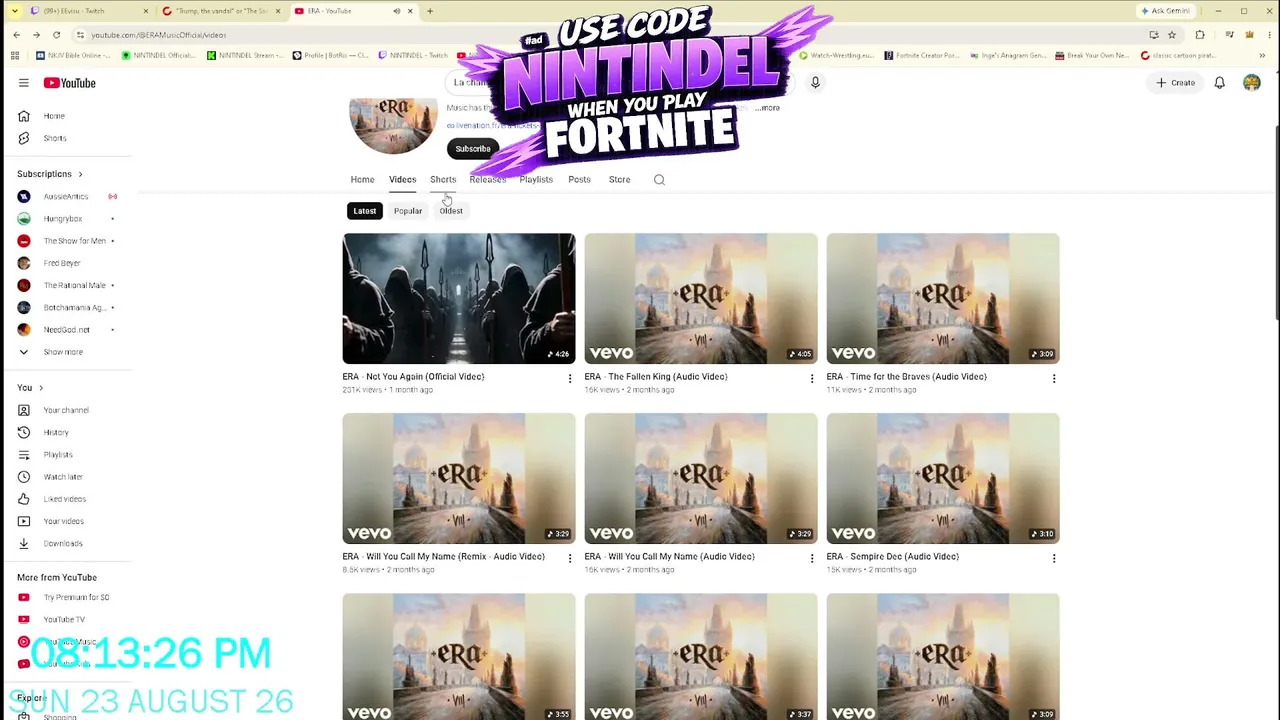The image size is (1280, 720).
Task: Open the Chrome extensions puzzle icon
Action: pyautogui.click(x=1200, y=35)
